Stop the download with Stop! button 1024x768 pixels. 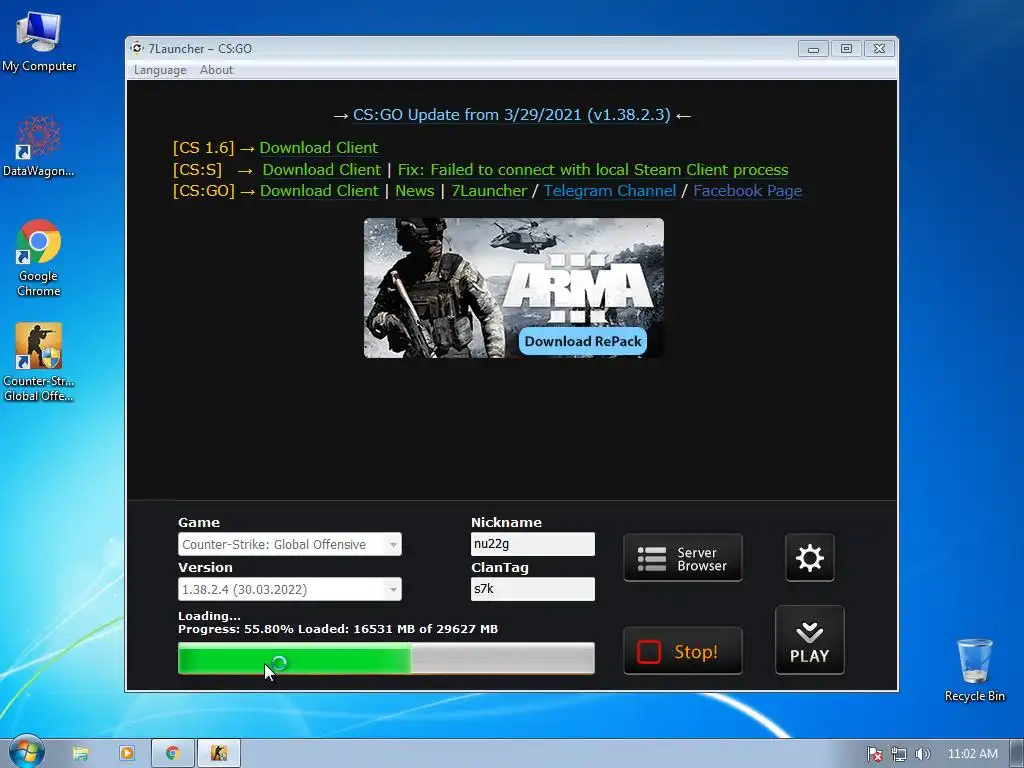[x=682, y=650]
